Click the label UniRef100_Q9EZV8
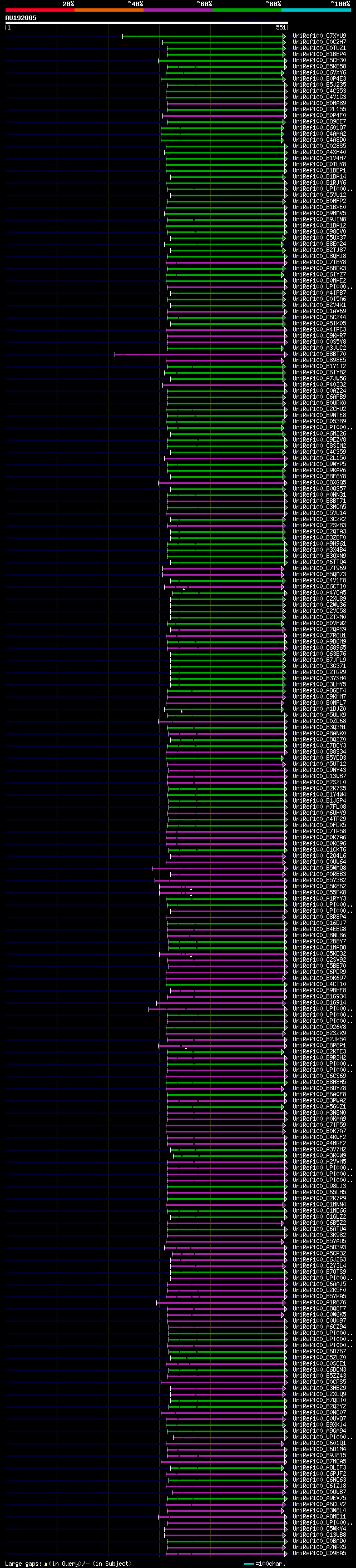Image resolution: width=356 pixels, height=1568 pixels. tap(319, 439)
